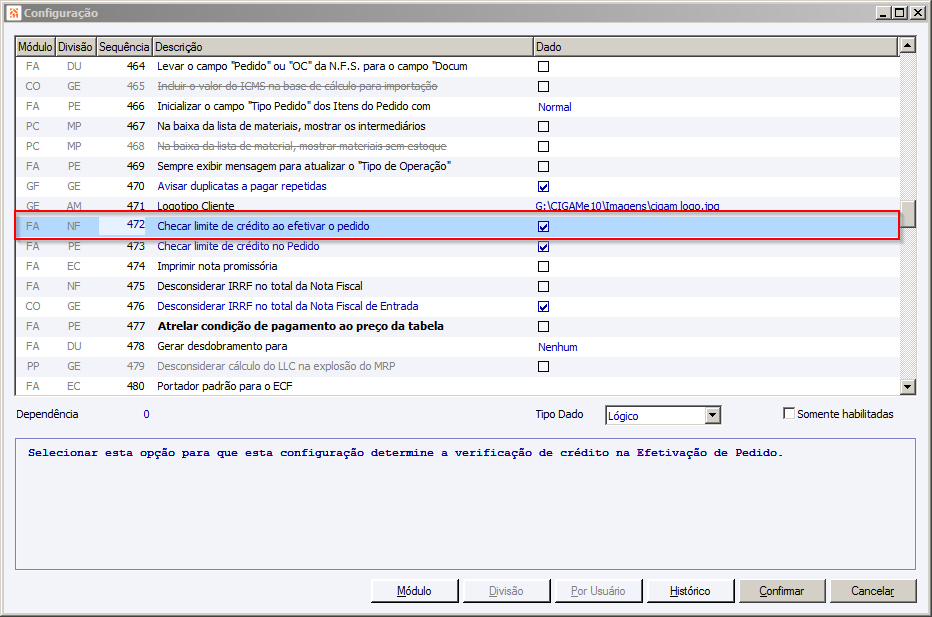Maximize the Configuração window

[900, 12]
